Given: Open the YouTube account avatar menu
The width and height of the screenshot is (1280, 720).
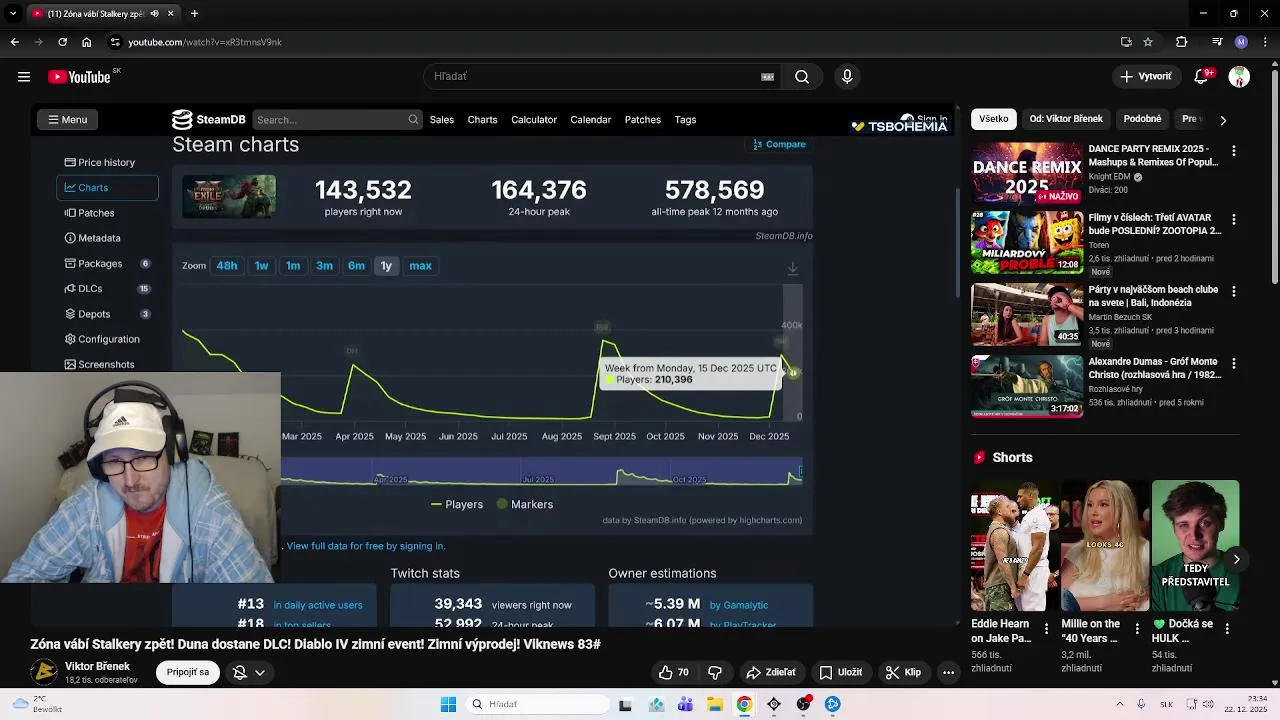Looking at the screenshot, I should (x=1239, y=76).
